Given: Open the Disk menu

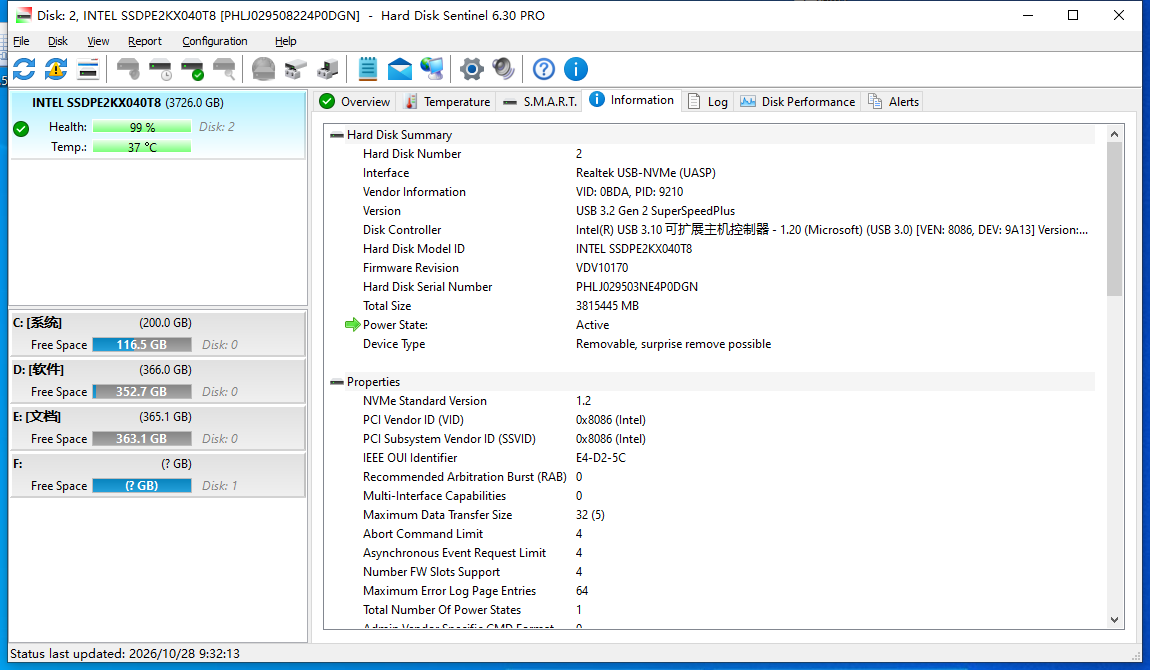Looking at the screenshot, I should [58, 41].
